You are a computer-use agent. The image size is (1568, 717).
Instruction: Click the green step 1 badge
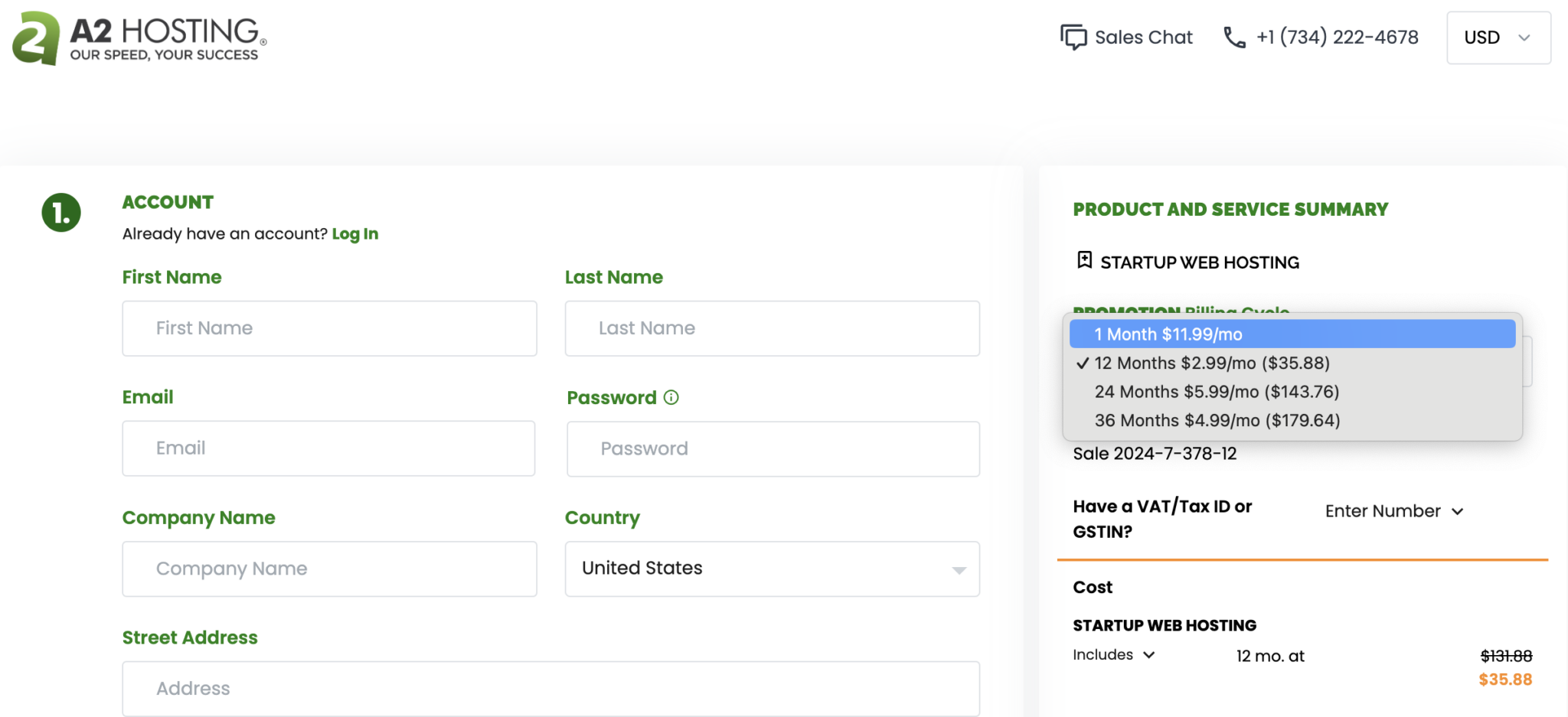point(60,213)
